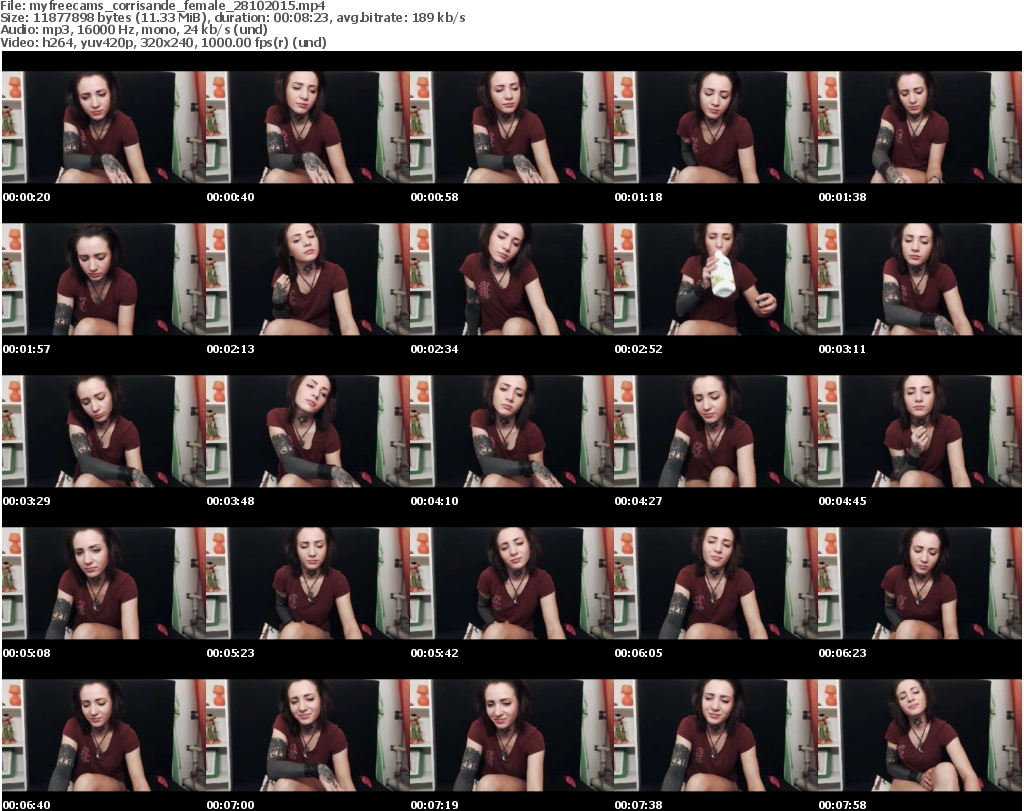Select the frame thumbnail at 00:05:42
Image resolution: width=1024 pixels, height=811 pixels.
(512, 584)
